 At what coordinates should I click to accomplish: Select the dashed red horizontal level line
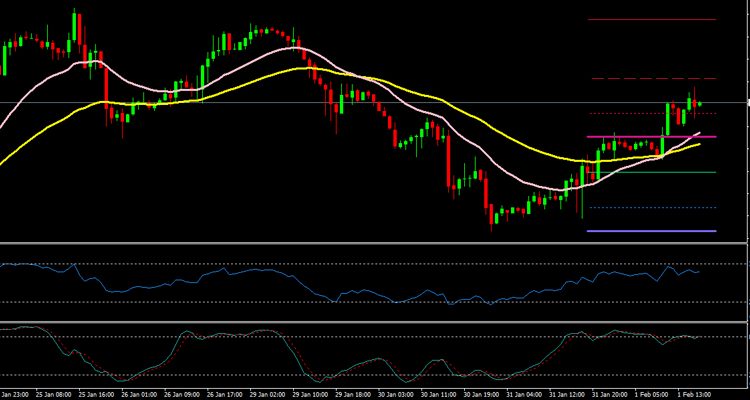(650, 78)
